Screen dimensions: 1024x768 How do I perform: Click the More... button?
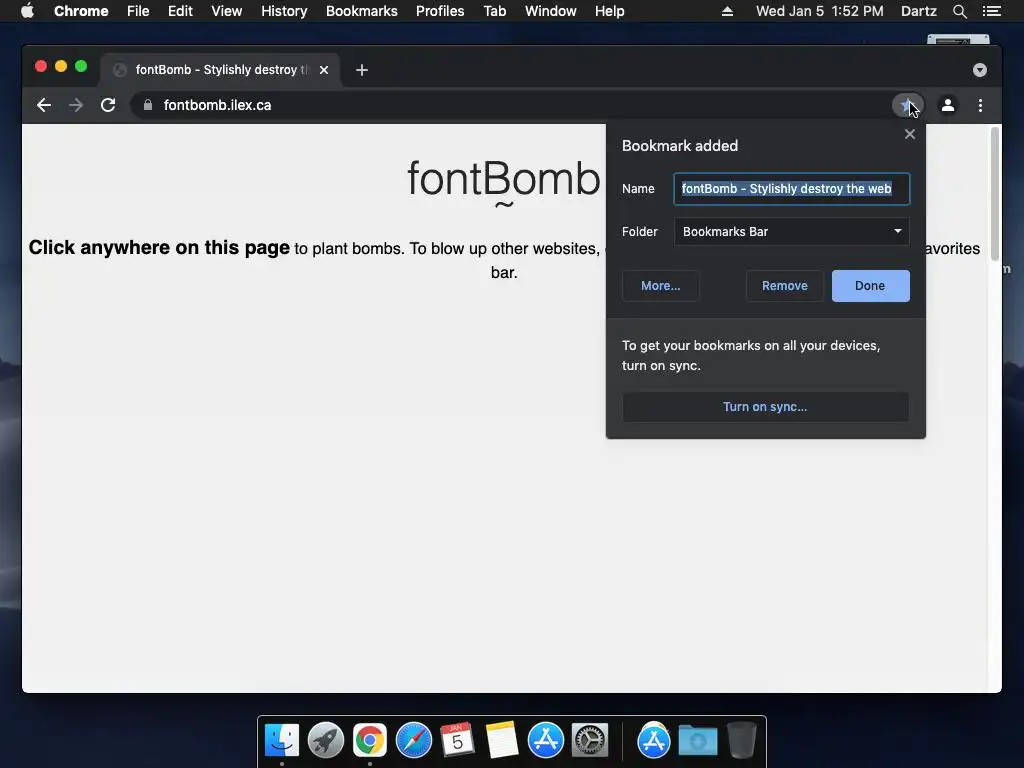(x=660, y=286)
